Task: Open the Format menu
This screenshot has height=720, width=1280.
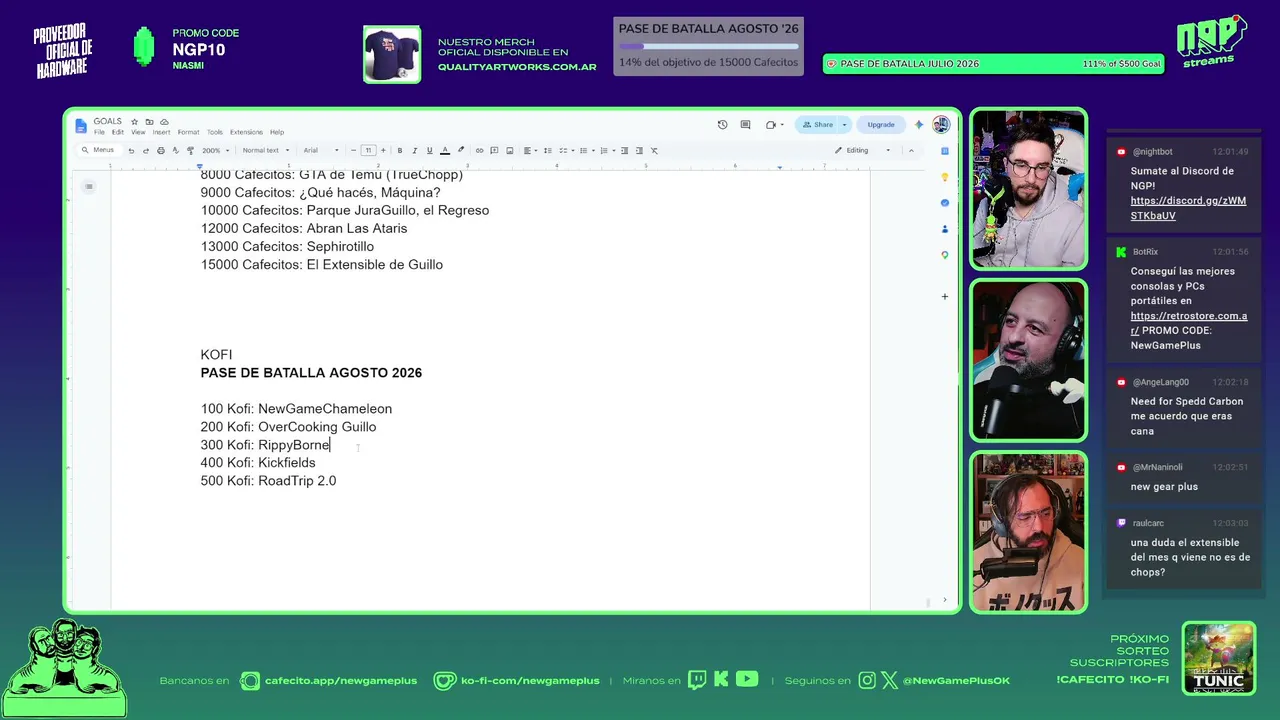Action: pyautogui.click(x=188, y=132)
